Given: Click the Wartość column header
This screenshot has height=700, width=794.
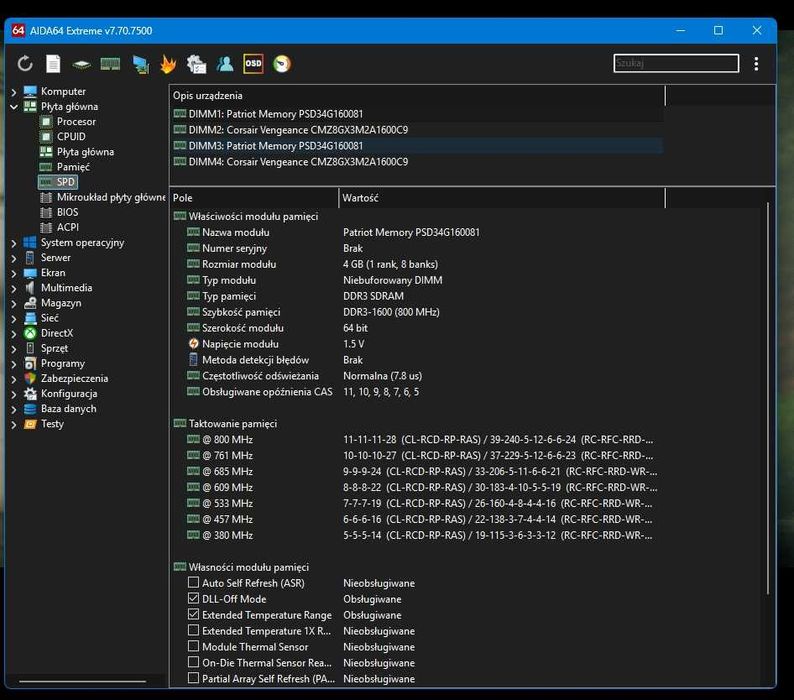Looking at the screenshot, I should 360,198.
